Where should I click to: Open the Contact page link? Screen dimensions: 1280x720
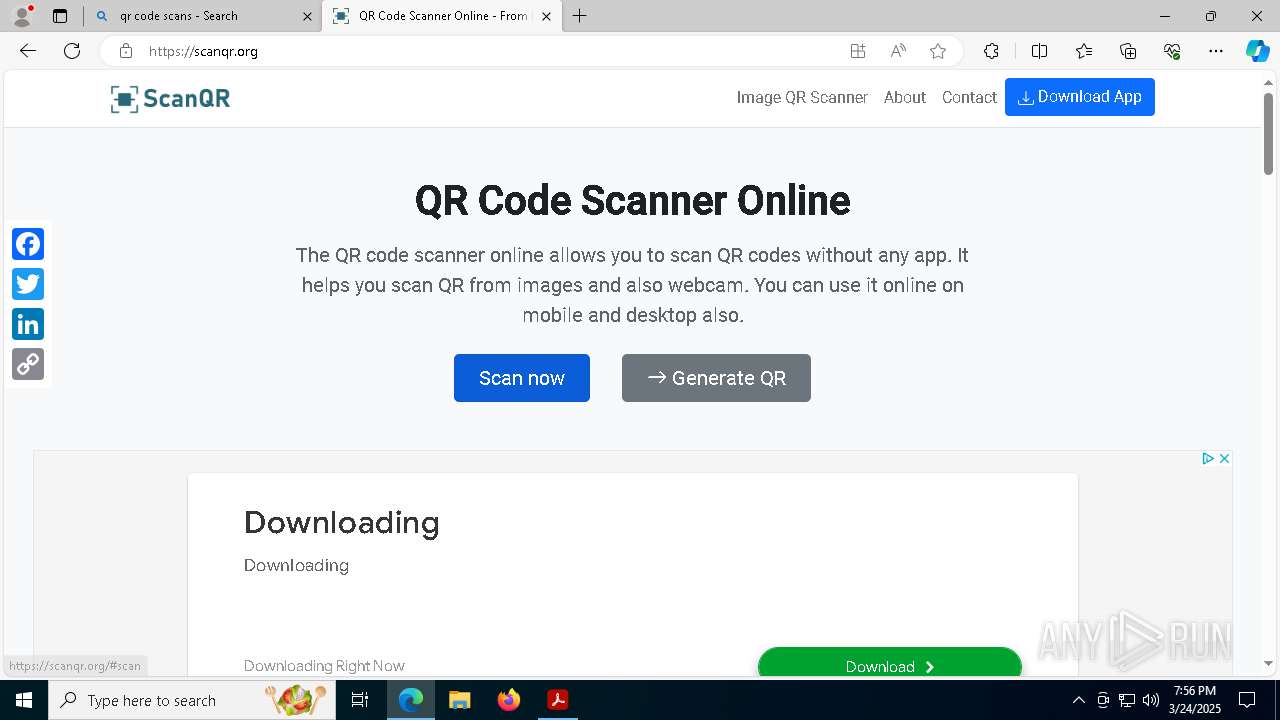969,97
